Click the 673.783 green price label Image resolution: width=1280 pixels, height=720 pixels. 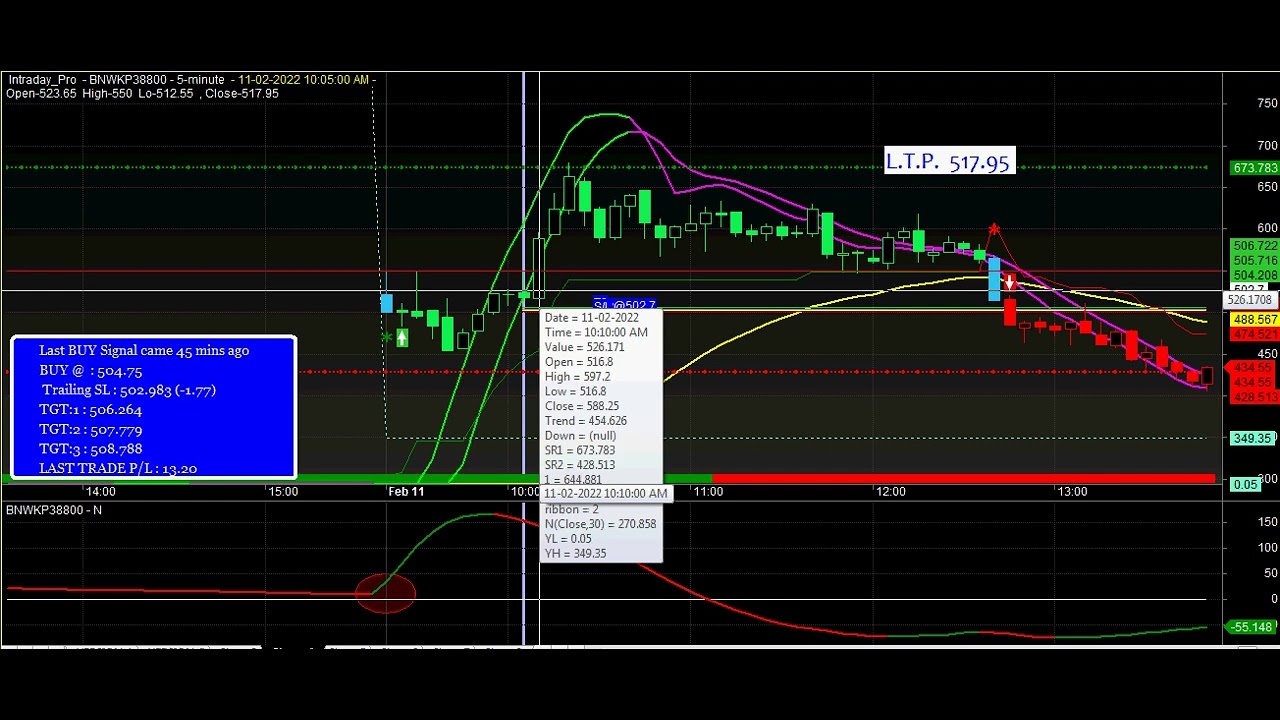(x=1254, y=168)
